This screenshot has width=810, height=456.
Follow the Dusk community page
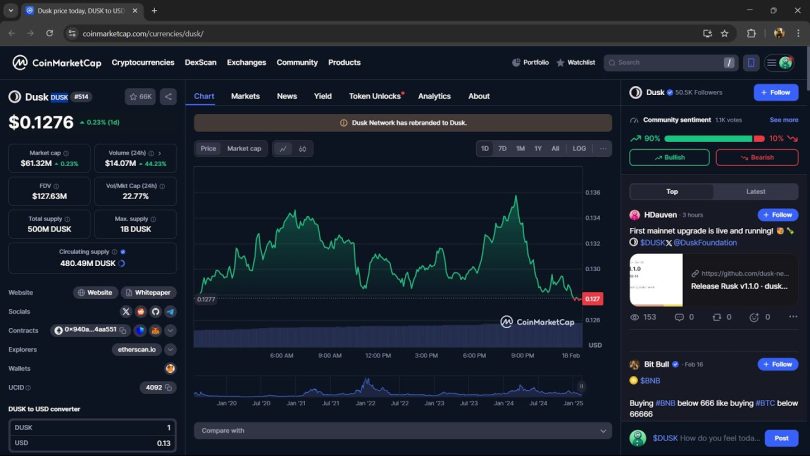776,92
